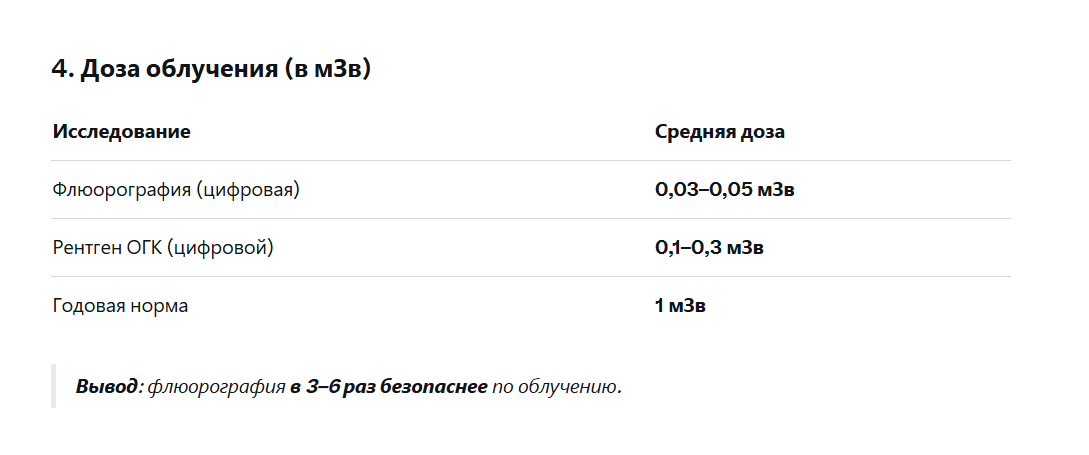
Task: Select the "Средняя доза" column header
Action: pos(719,132)
